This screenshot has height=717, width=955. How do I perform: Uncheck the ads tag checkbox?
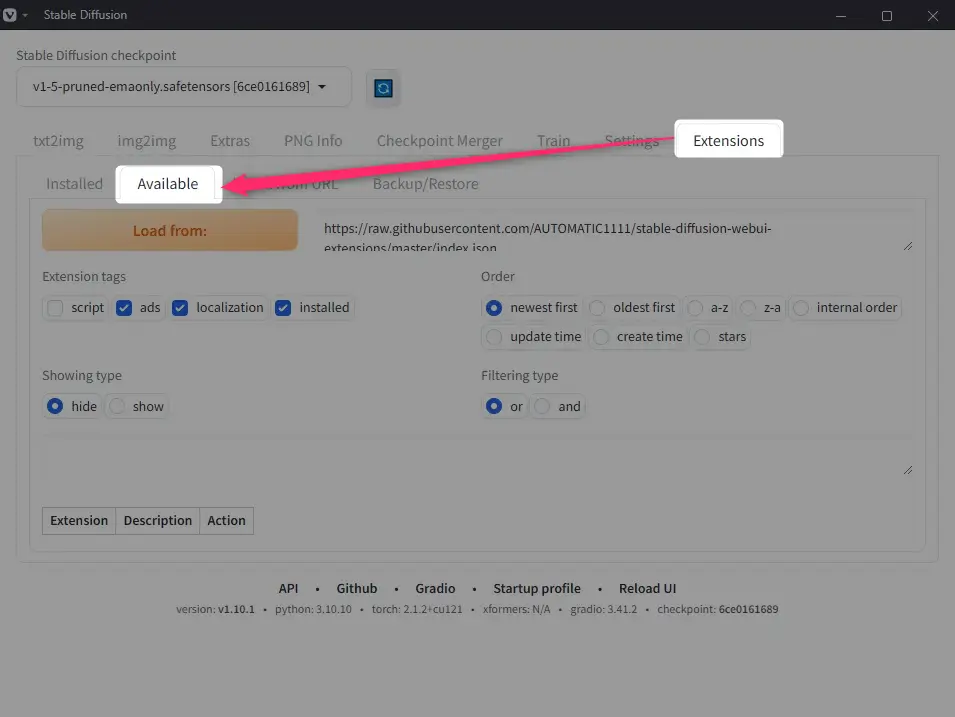tap(124, 308)
